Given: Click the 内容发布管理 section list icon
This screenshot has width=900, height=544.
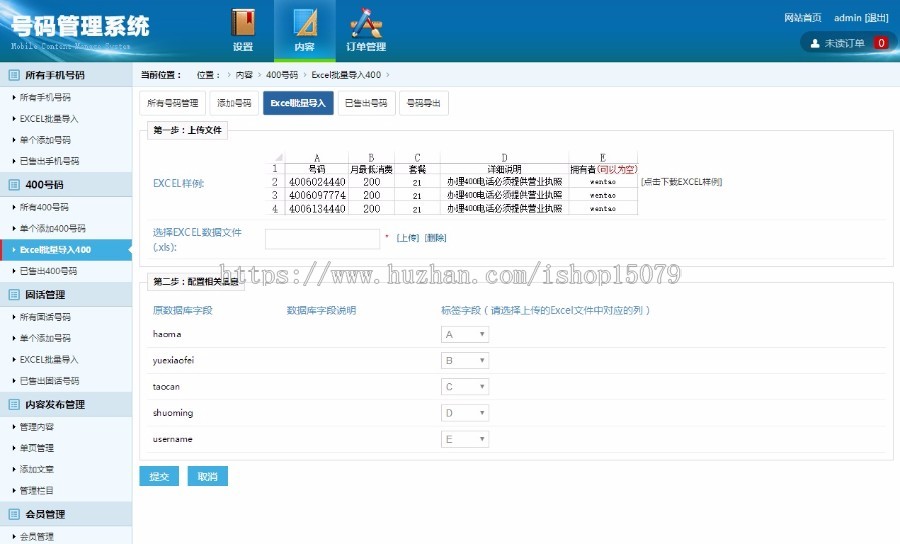Looking at the screenshot, I should [x=14, y=405].
